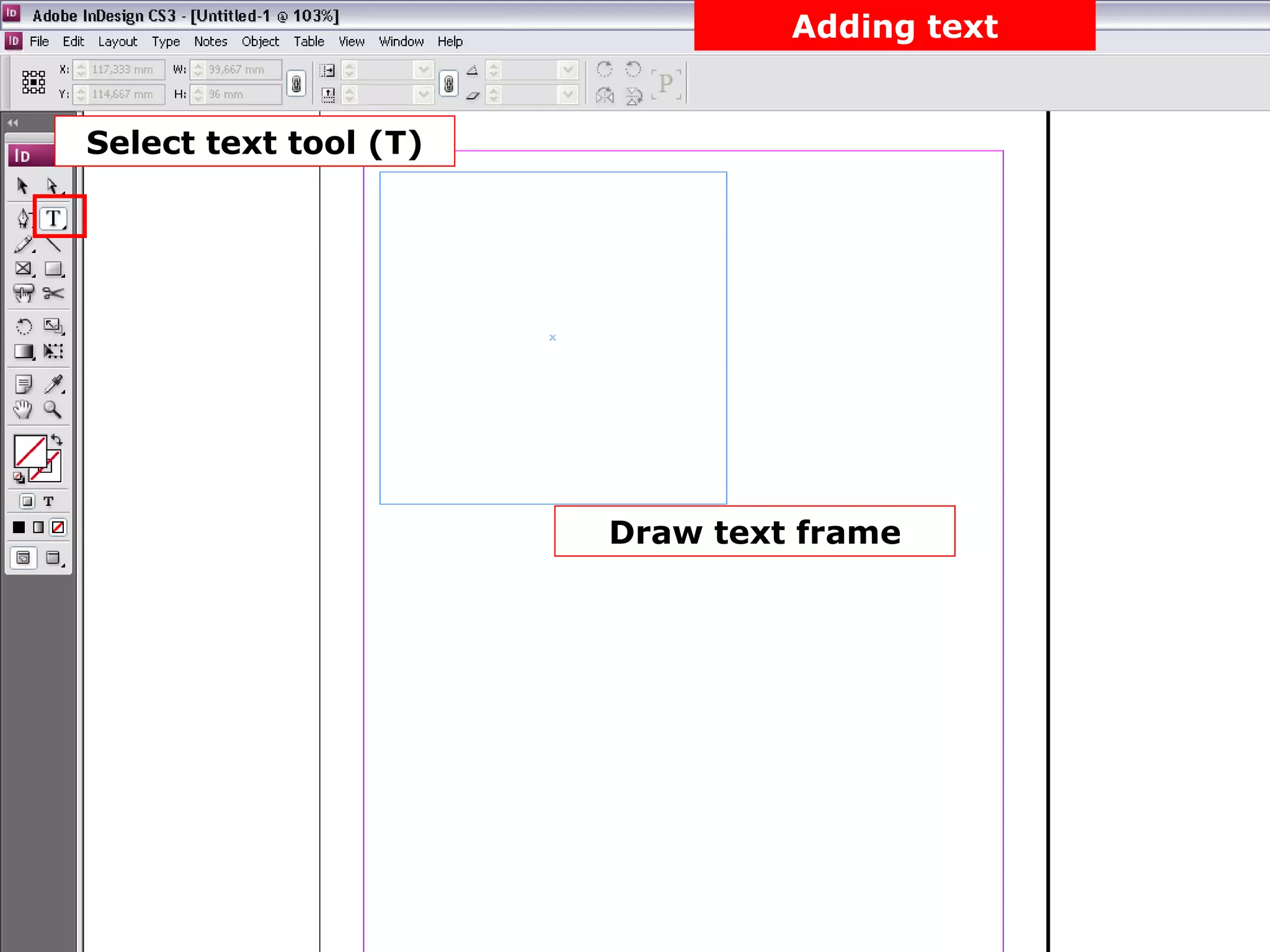Select the Pencil tool
The height and width of the screenshot is (952, 1270).
click(24, 245)
